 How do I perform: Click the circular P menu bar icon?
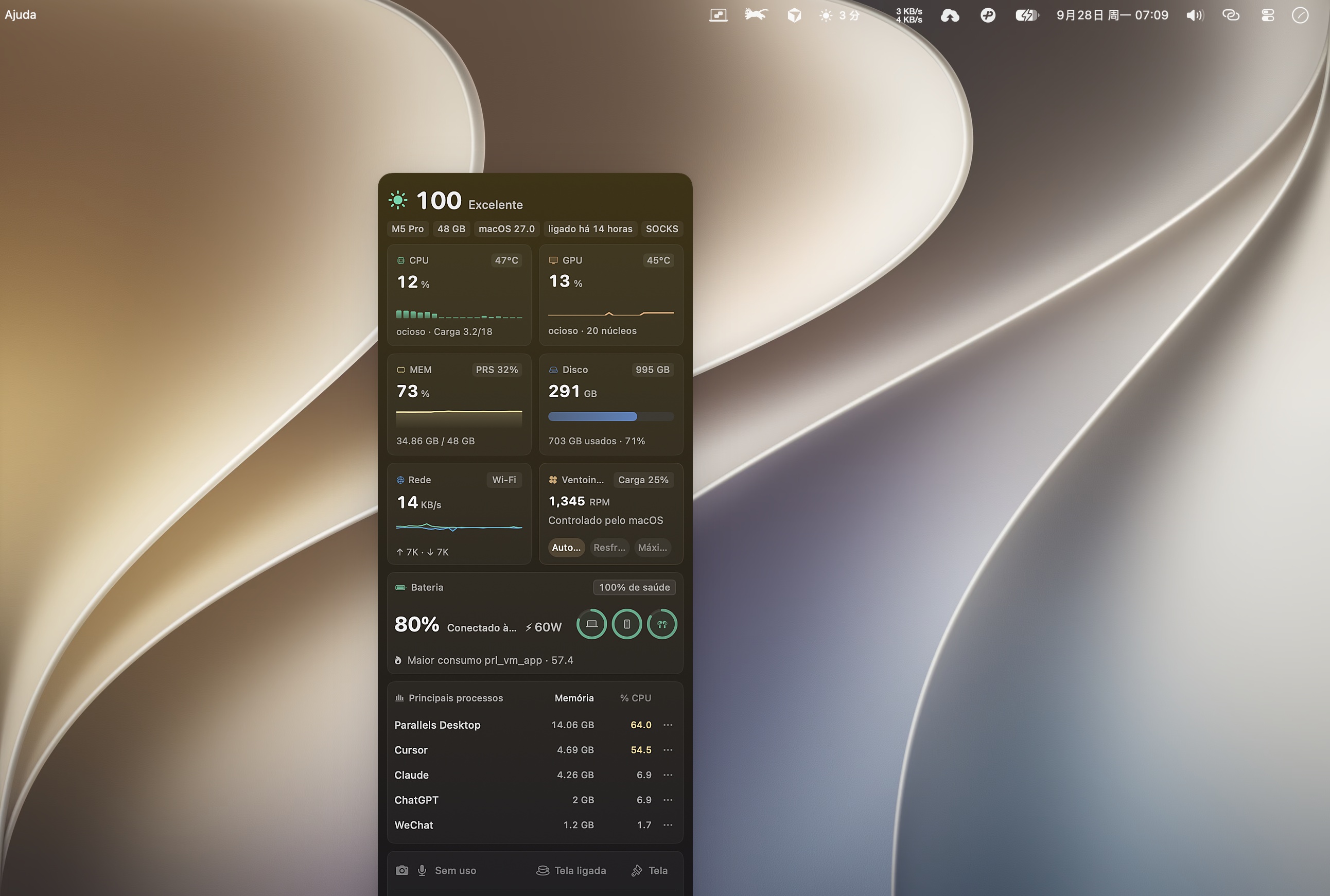click(988, 15)
